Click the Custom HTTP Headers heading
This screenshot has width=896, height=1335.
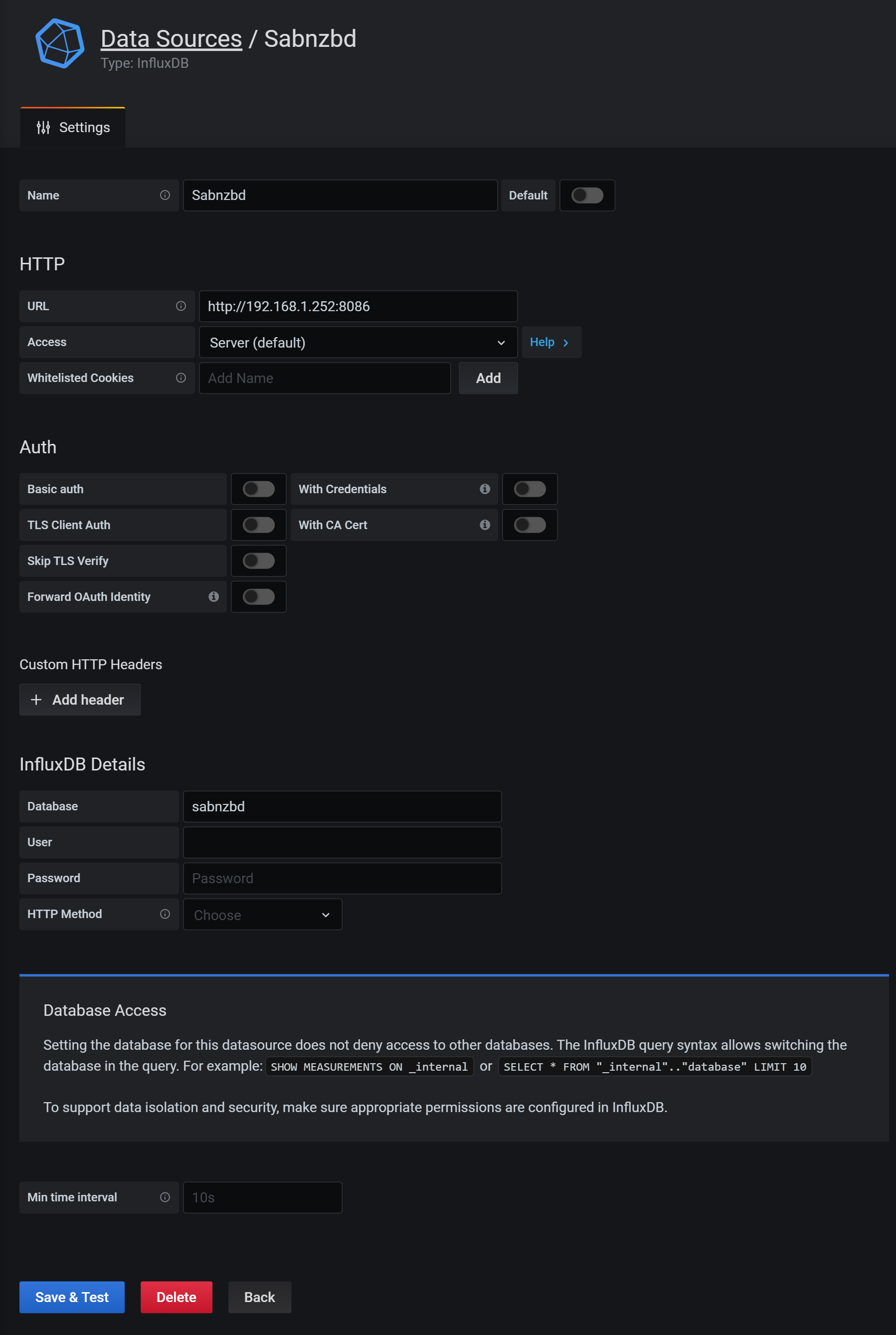91,665
